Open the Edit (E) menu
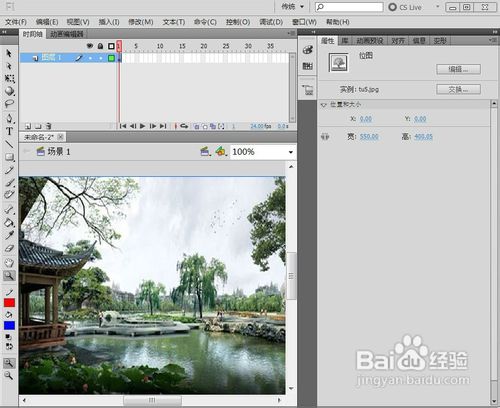The height and width of the screenshot is (408, 500). coord(47,22)
